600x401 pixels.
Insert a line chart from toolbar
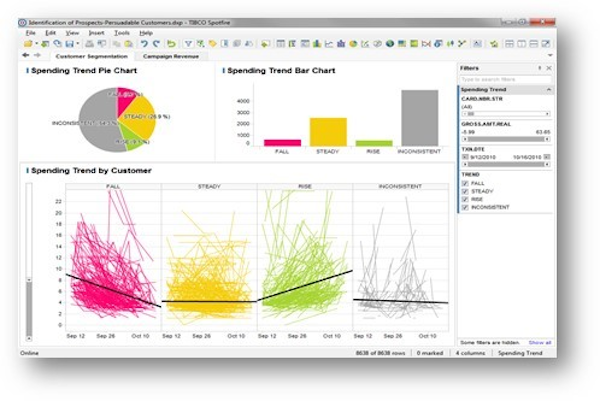tap(329, 44)
